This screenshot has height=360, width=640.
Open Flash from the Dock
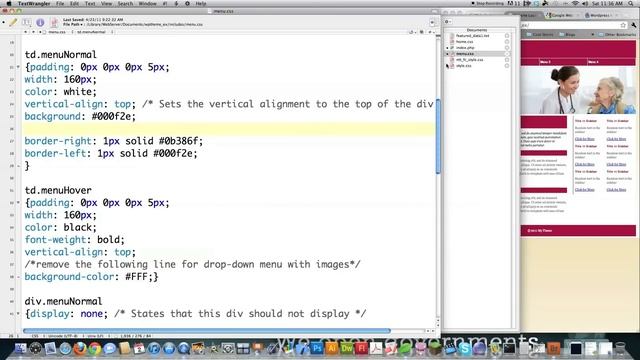(x=361, y=349)
